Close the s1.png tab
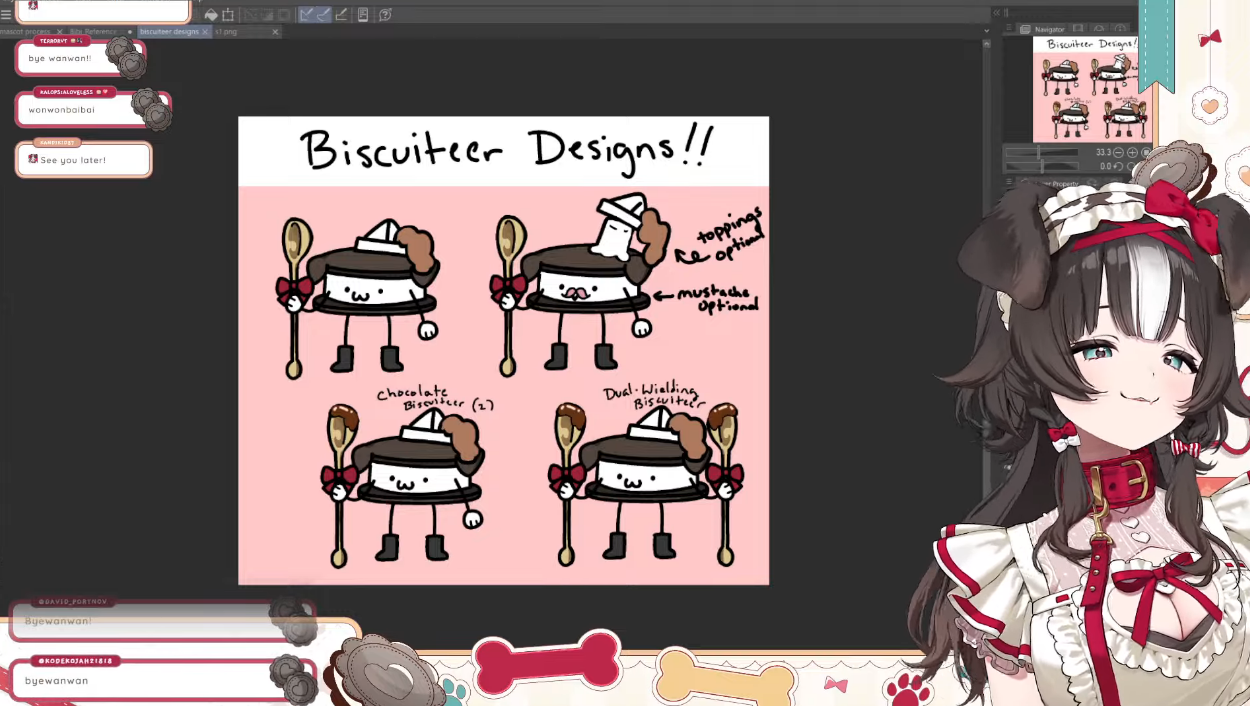 275,32
